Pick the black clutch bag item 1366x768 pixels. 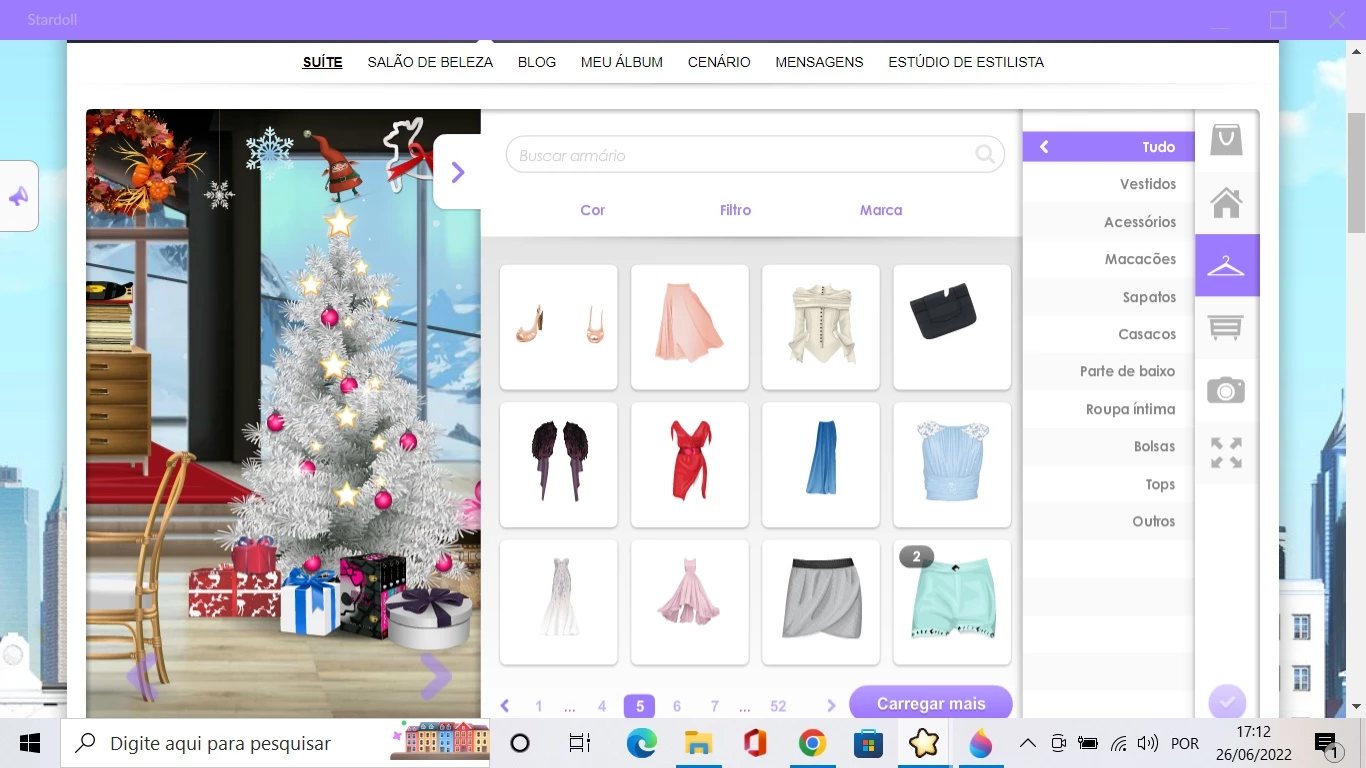952,327
